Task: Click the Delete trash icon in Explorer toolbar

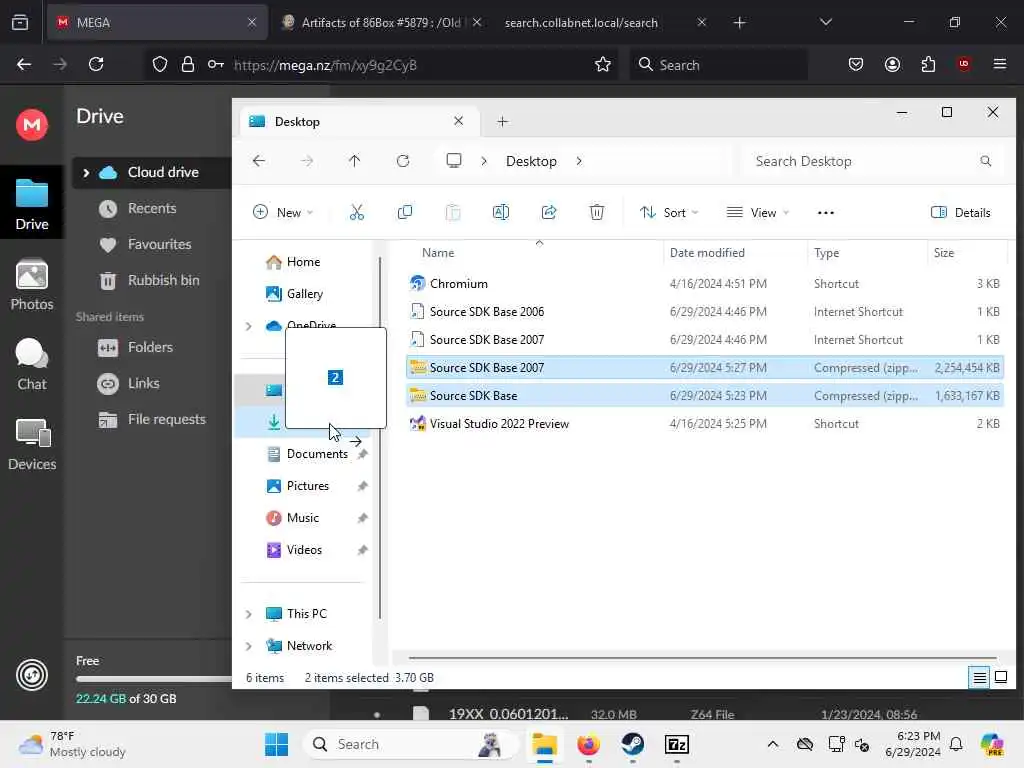Action: (x=597, y=212)
